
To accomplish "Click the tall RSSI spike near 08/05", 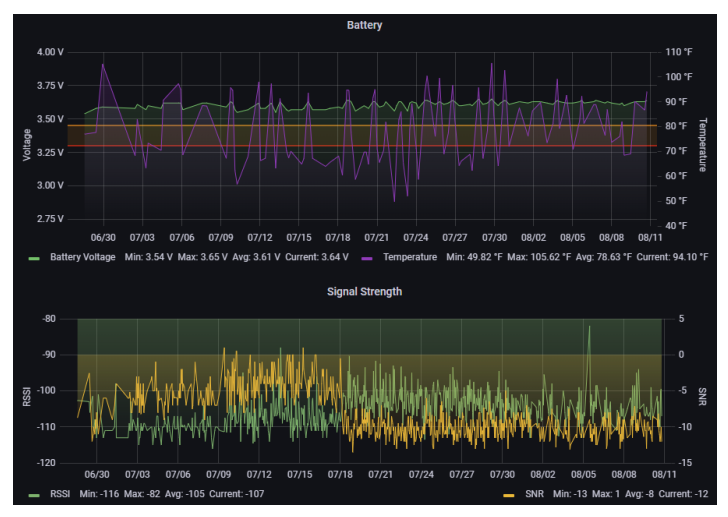I will tap(589, 328).
